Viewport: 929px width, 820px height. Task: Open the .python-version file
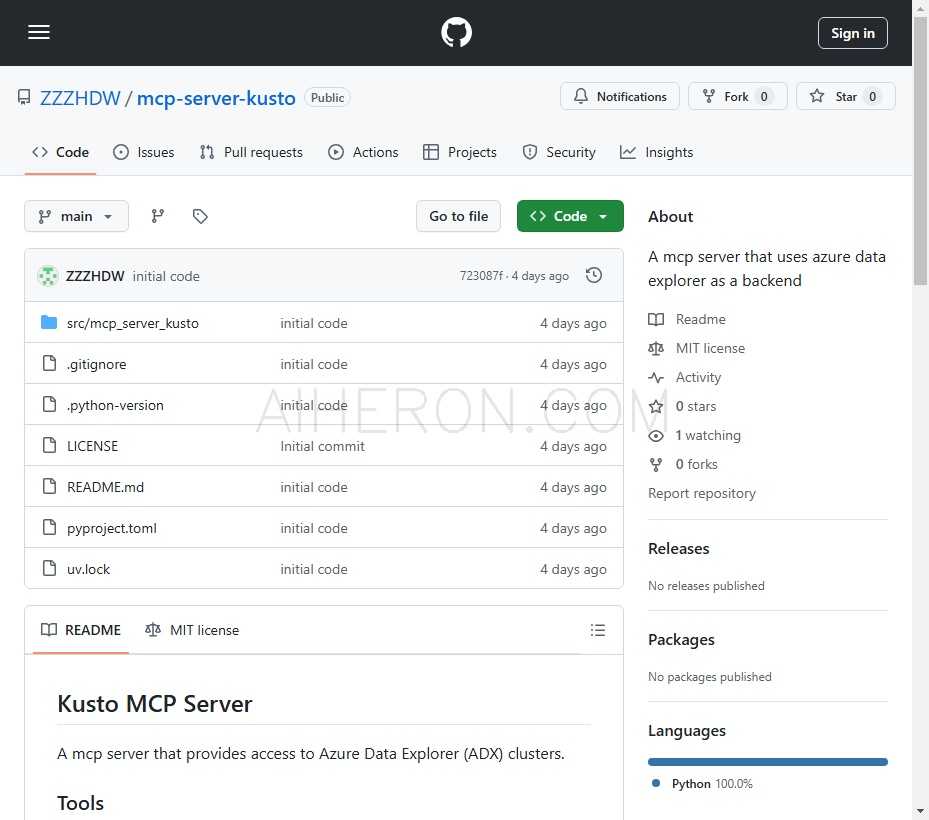tap(116, 405)
